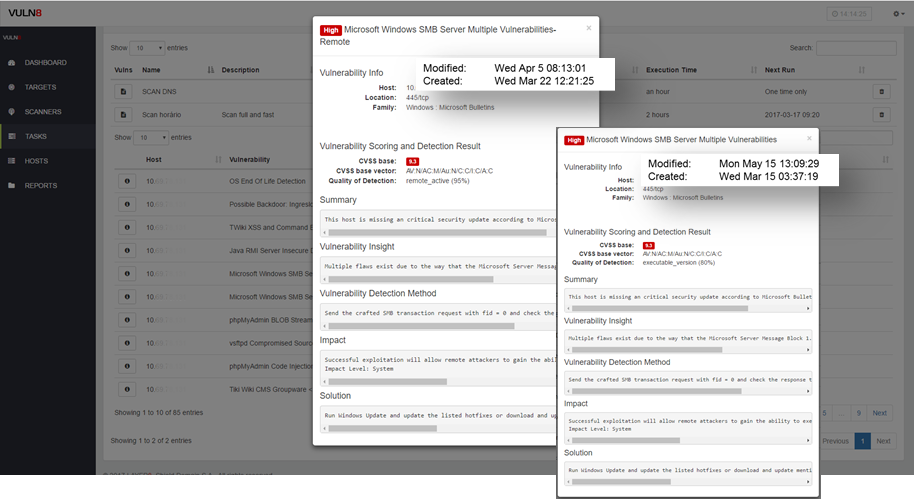Open info icon for OS End Of Life Detection
The width and height of the screenshot is (914, 499).
click(x=127, y=181)
